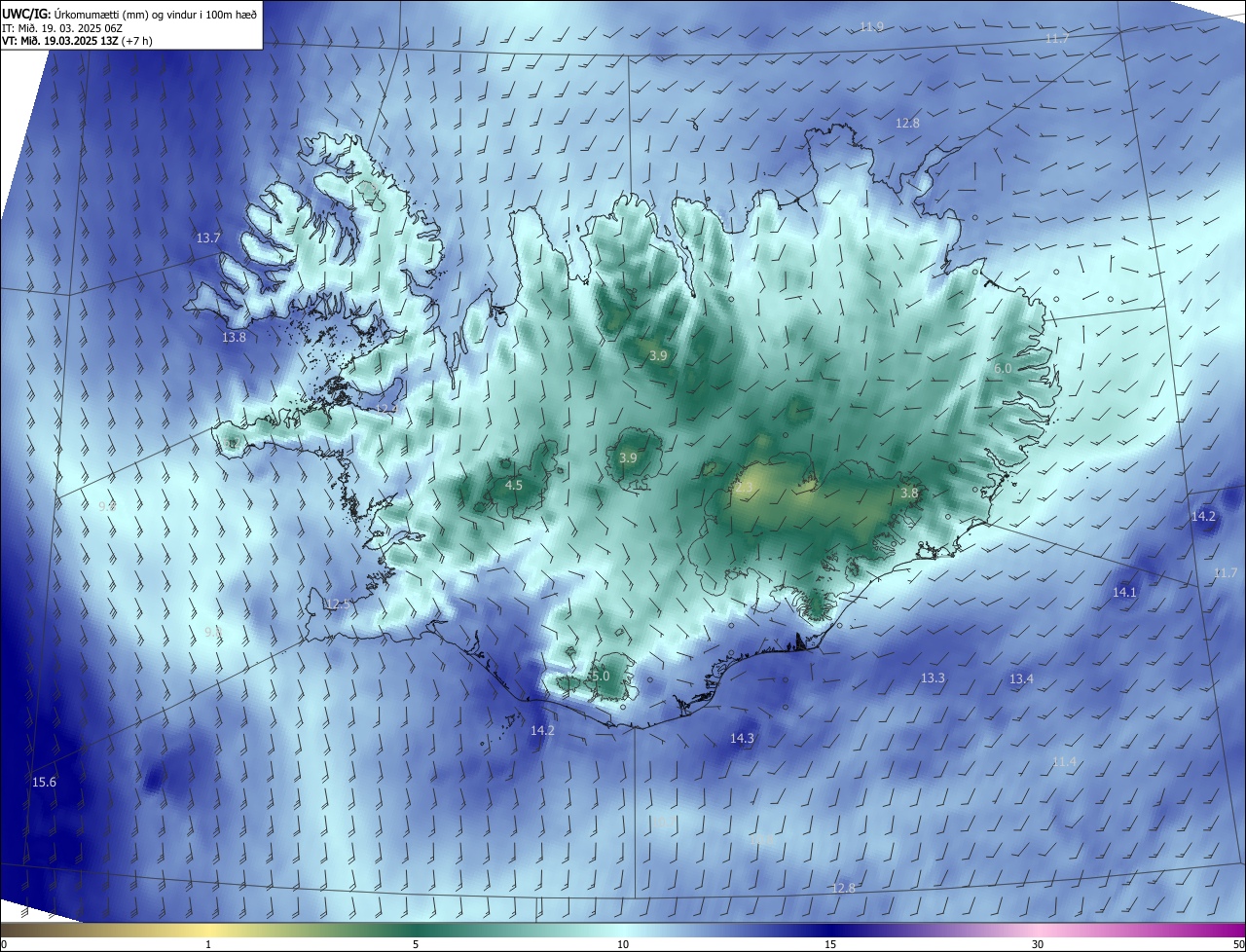Click the 15 tick on the color scale
Screen dimensions: 1246x952
(830, 944)
